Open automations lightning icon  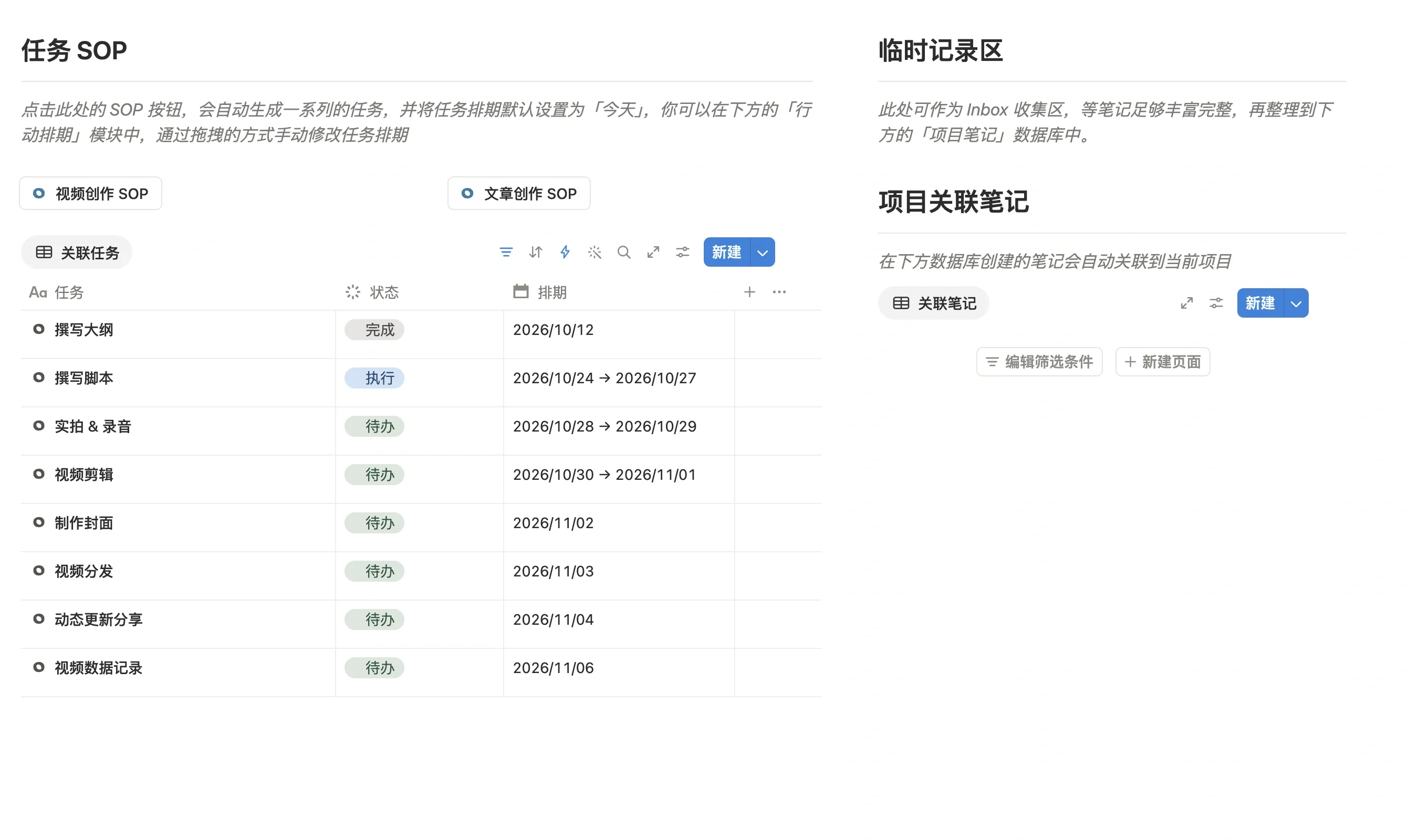565,252
